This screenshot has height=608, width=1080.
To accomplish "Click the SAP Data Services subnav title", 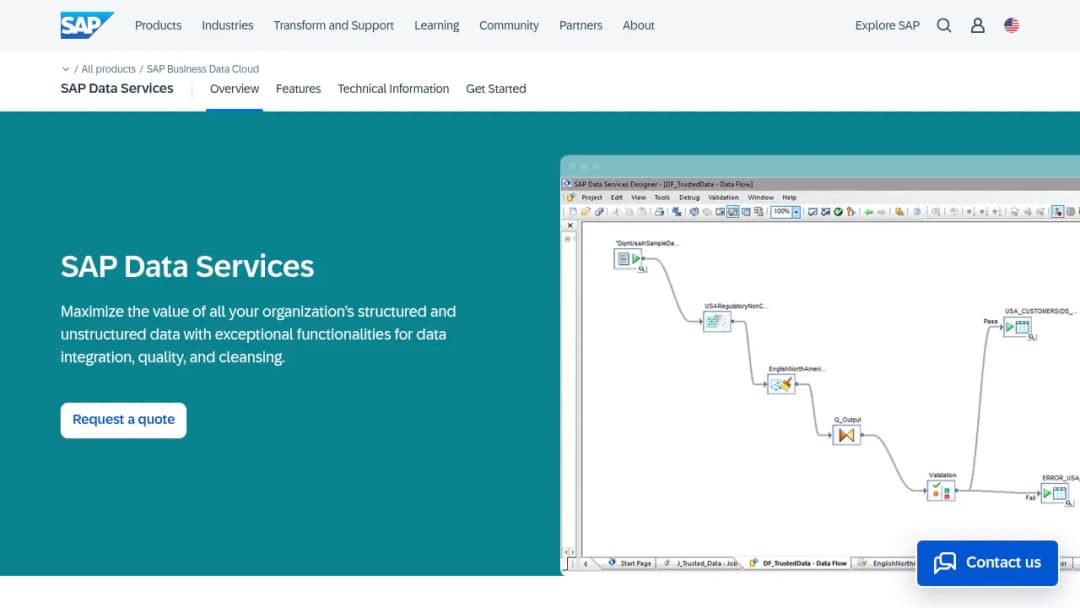I will coord(117,89).
